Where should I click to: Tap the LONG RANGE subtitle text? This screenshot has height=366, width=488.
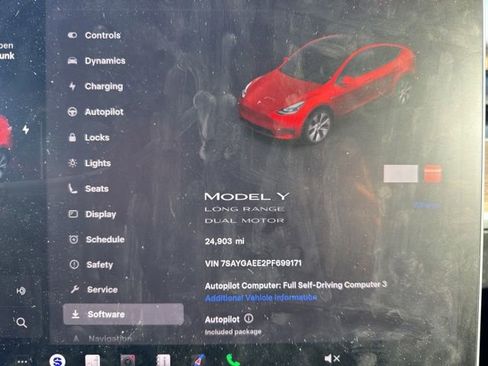244,209
